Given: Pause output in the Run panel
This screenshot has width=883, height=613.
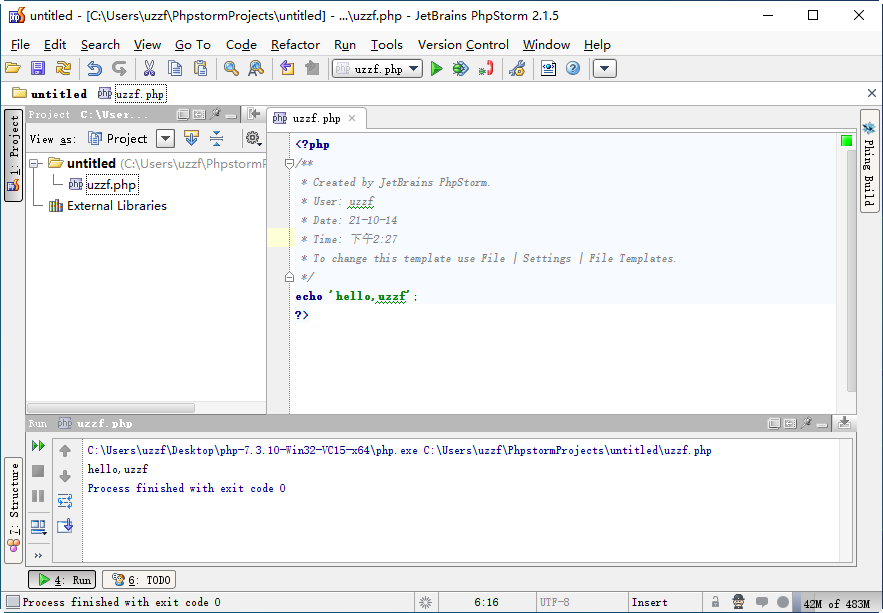Looking at the screenshot, I should [x=38, y=496].
